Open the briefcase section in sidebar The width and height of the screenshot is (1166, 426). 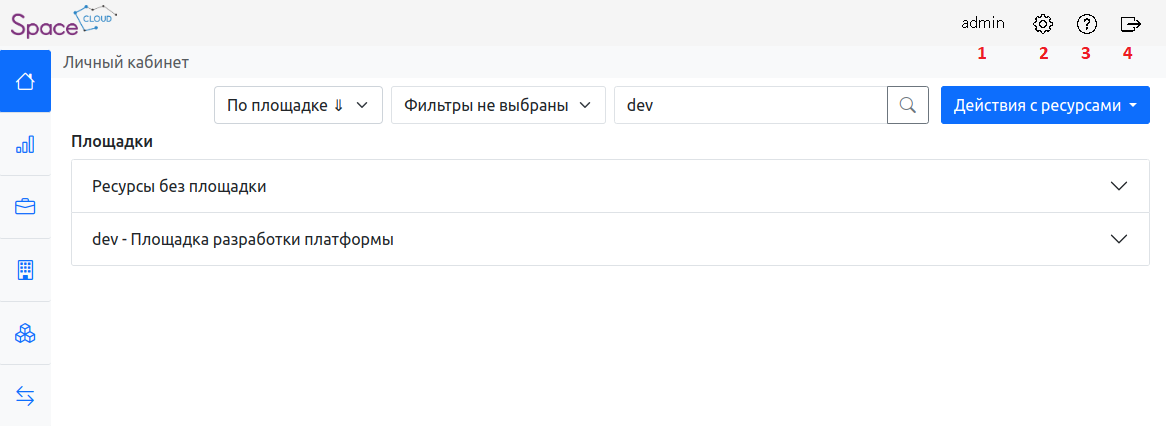point(25,207)
